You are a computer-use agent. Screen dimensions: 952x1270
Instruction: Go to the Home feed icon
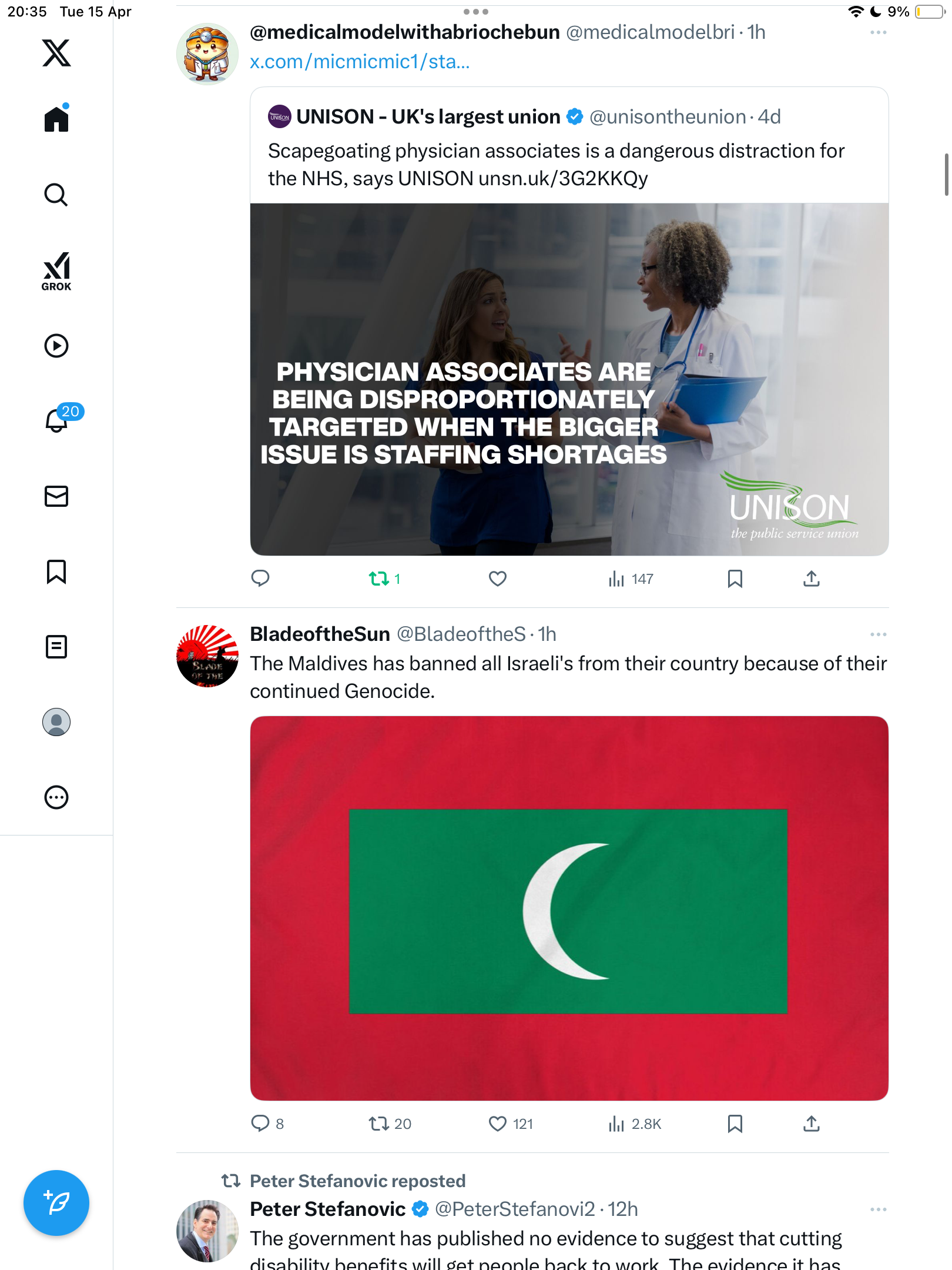[x=56, y=118]
